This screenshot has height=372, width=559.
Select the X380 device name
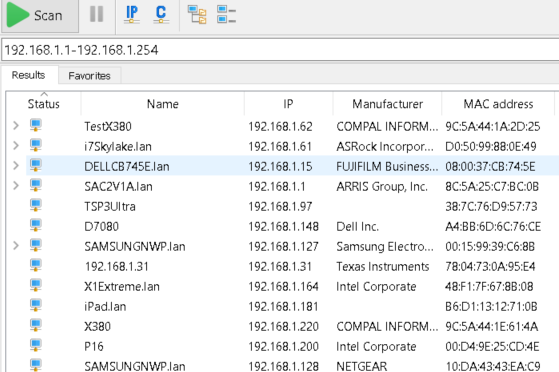[x=97, y=326]
